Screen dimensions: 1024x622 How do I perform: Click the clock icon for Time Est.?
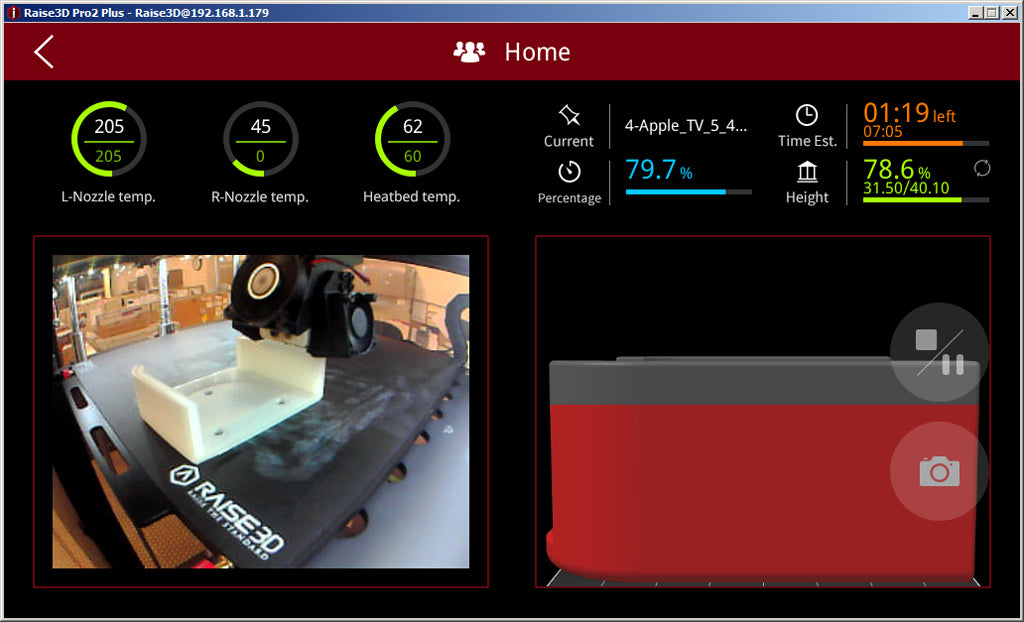[x=806, y=115]
